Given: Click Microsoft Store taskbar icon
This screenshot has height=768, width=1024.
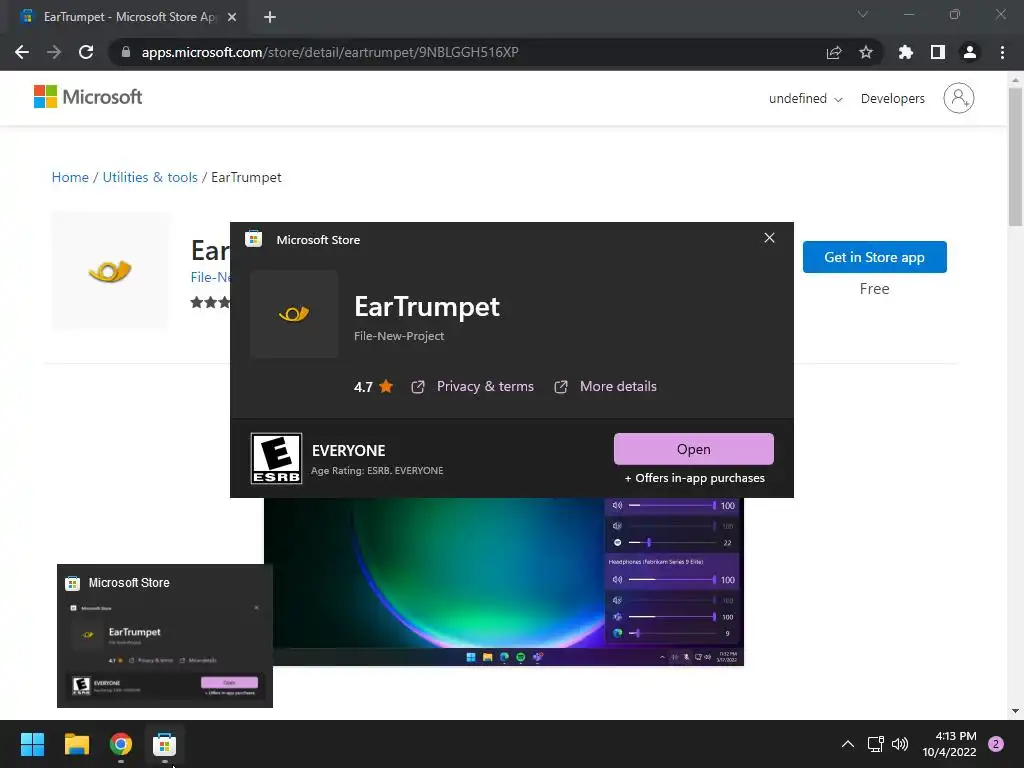Looking at the screenshot, I should tap(165, 744).
